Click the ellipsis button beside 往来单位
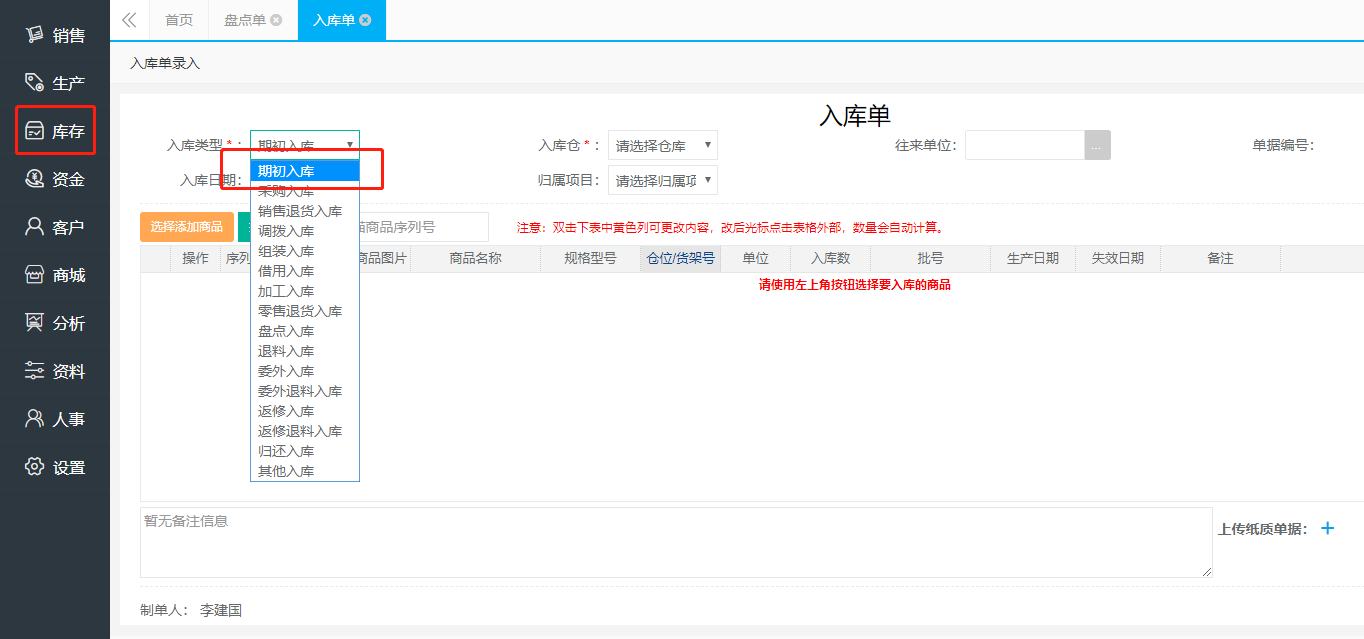Image resolution: width=1364 pixels, height=639 pixels. pos(1097,146)
